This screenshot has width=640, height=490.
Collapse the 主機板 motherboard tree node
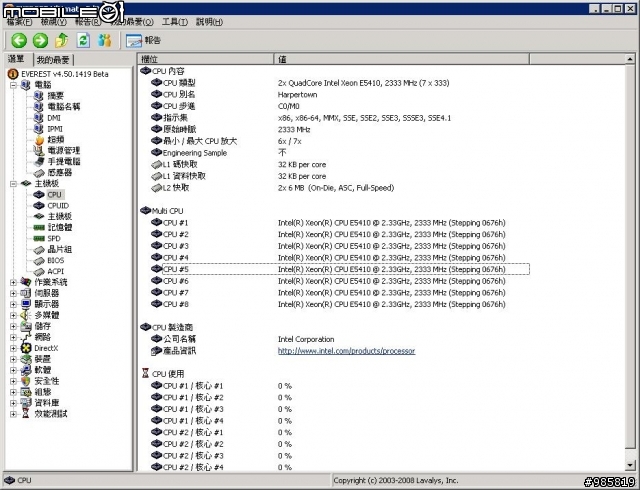point(13,184)
